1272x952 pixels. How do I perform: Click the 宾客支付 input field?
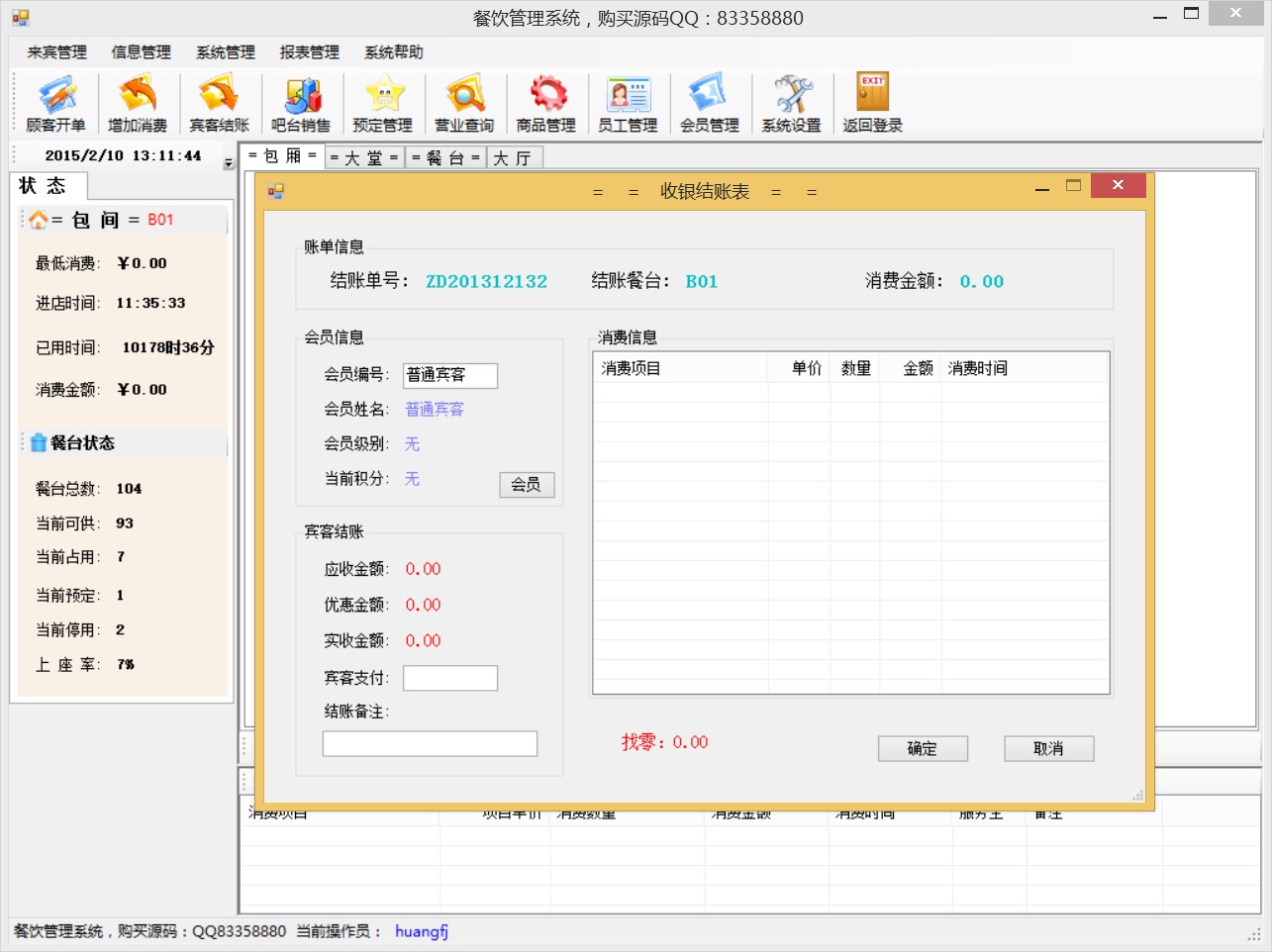(x=450, y=678)
